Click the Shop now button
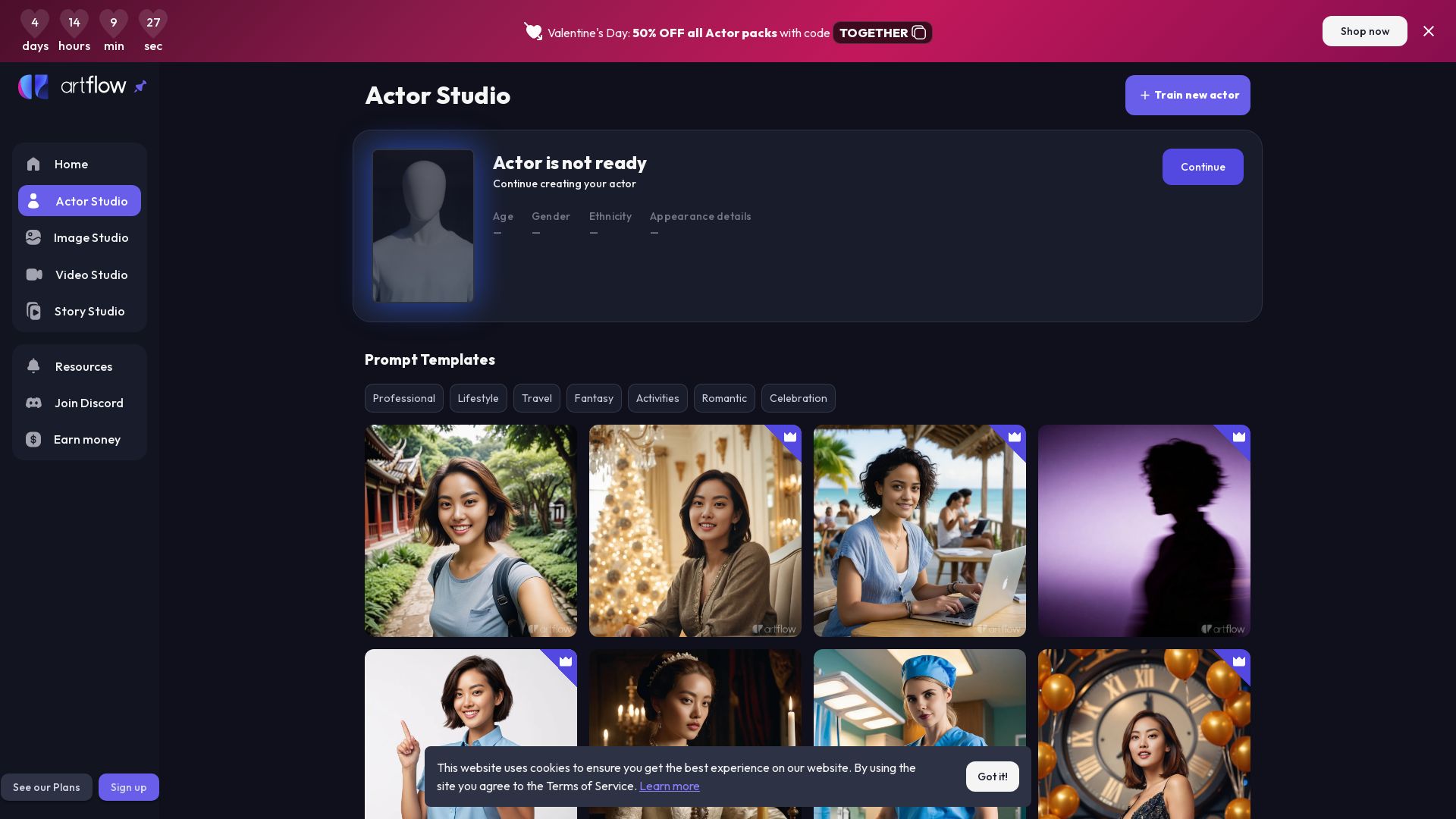Viewport: 1456px width, 819px height. point(1364,31)
